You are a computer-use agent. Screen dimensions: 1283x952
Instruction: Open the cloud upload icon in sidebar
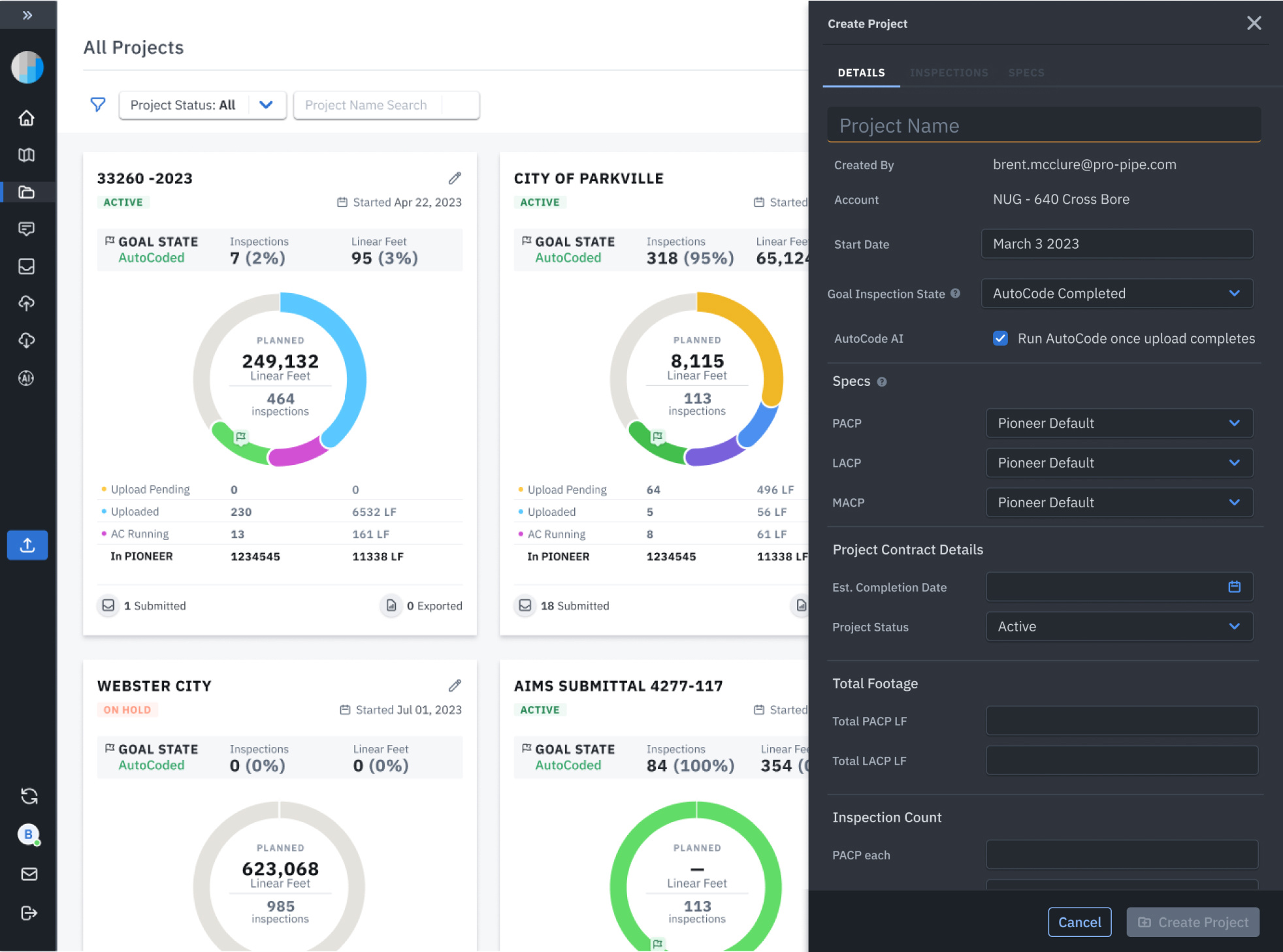click(x=26, y=303)
